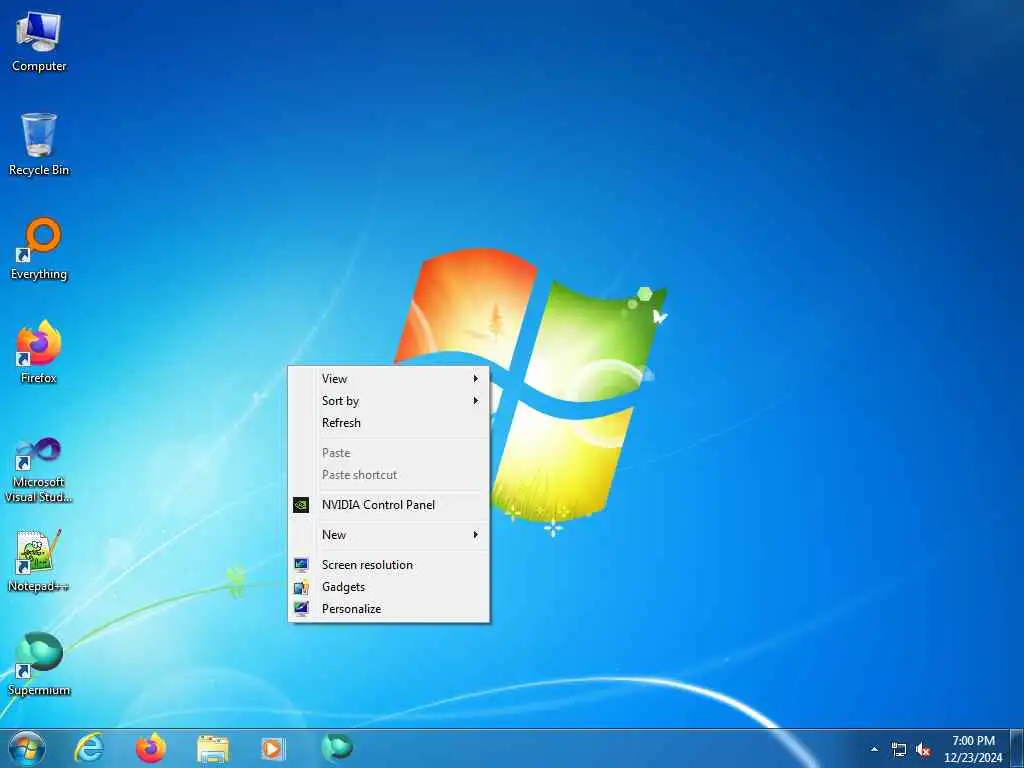Open the Windows Start button

click(27, 748)
